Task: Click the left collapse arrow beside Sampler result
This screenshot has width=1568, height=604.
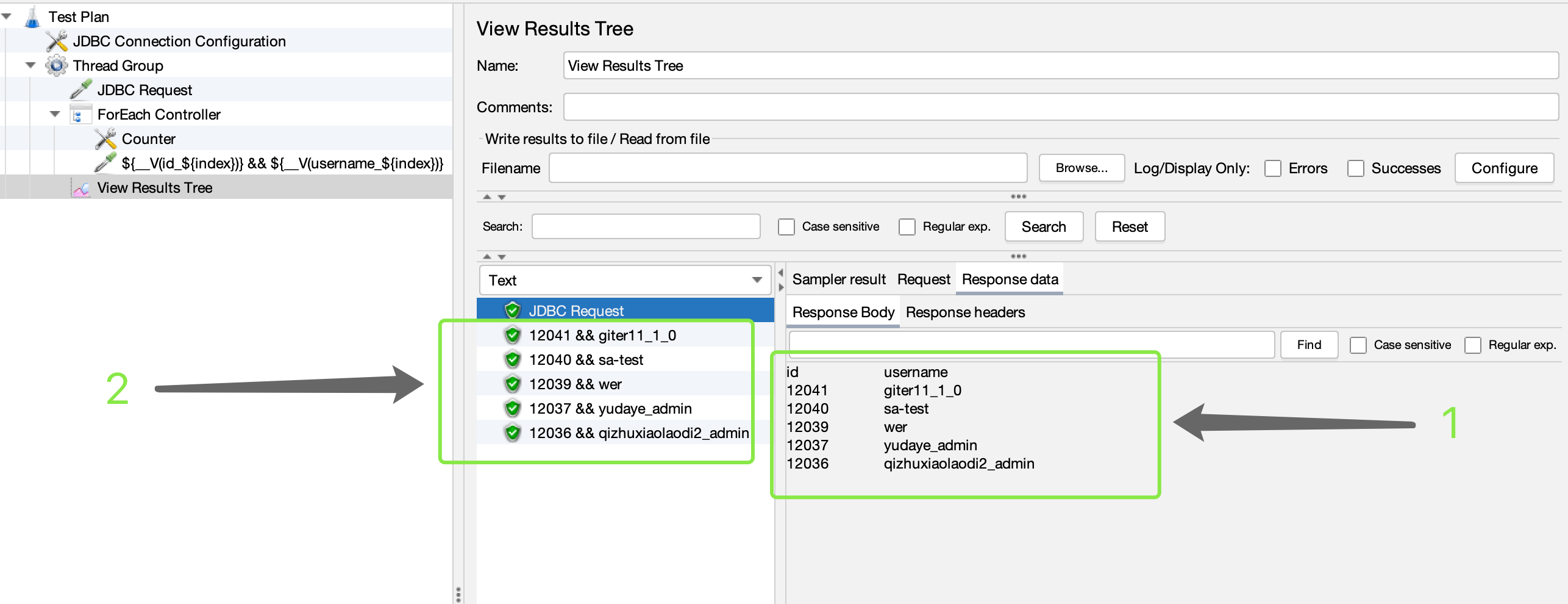Action: pos(780,273)
